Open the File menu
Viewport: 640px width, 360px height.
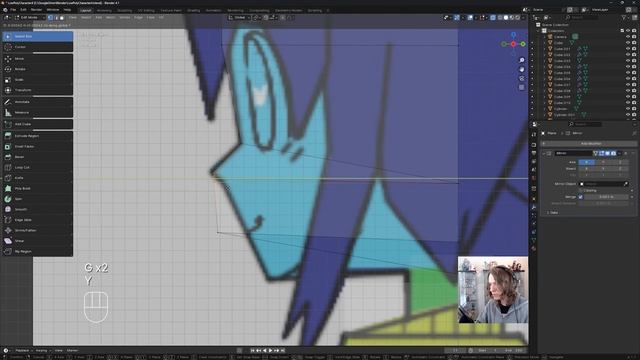13,10
